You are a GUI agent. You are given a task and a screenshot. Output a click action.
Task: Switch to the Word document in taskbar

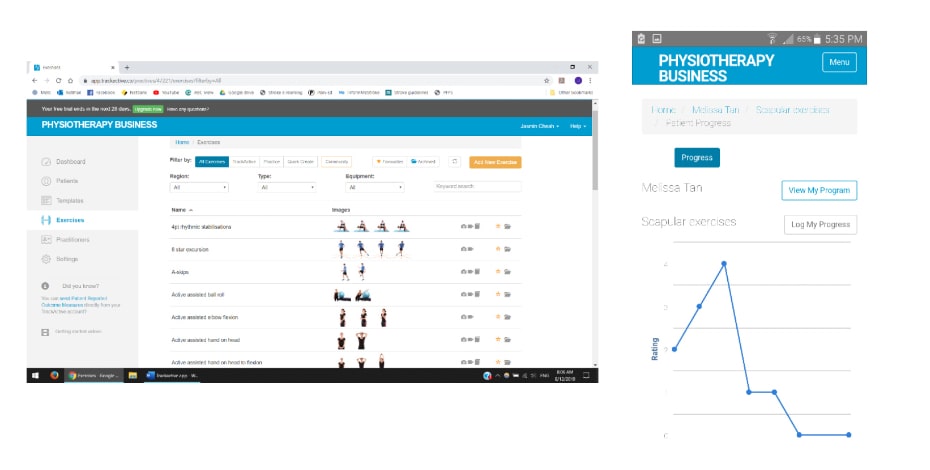(x=172, y=375)
